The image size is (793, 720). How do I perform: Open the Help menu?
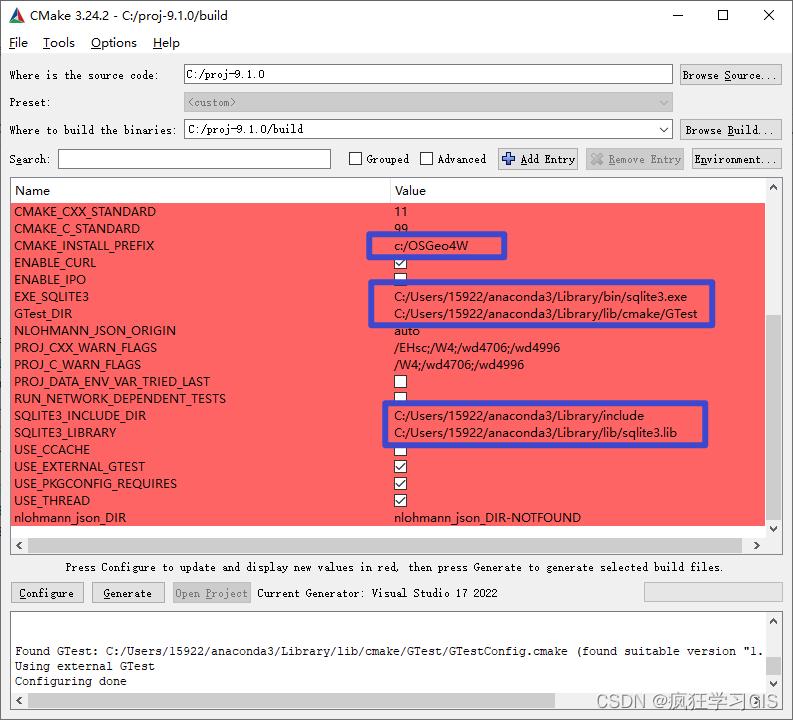click(166, 43)
